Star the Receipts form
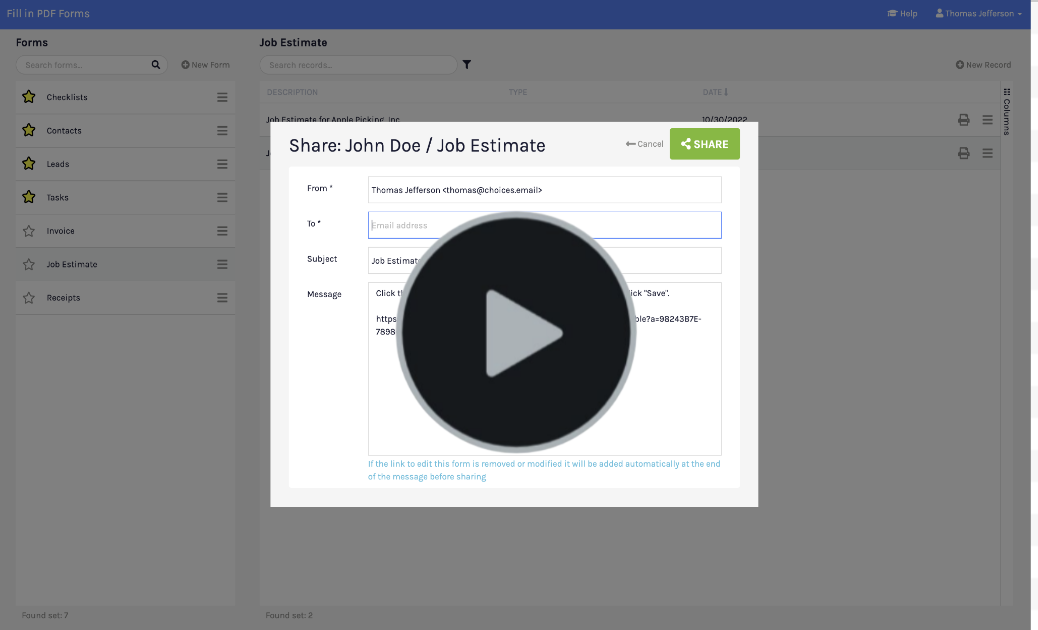The image size is (1038, 630). (29, 298)
